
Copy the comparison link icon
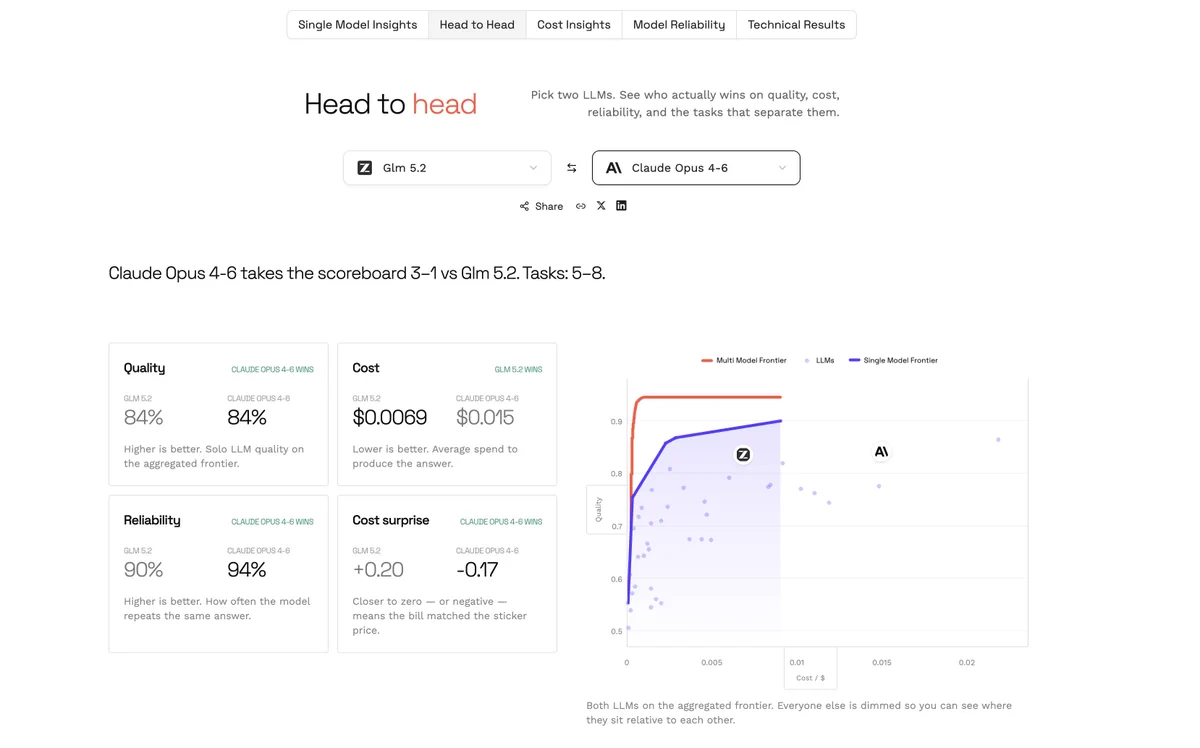coord(580,206)
